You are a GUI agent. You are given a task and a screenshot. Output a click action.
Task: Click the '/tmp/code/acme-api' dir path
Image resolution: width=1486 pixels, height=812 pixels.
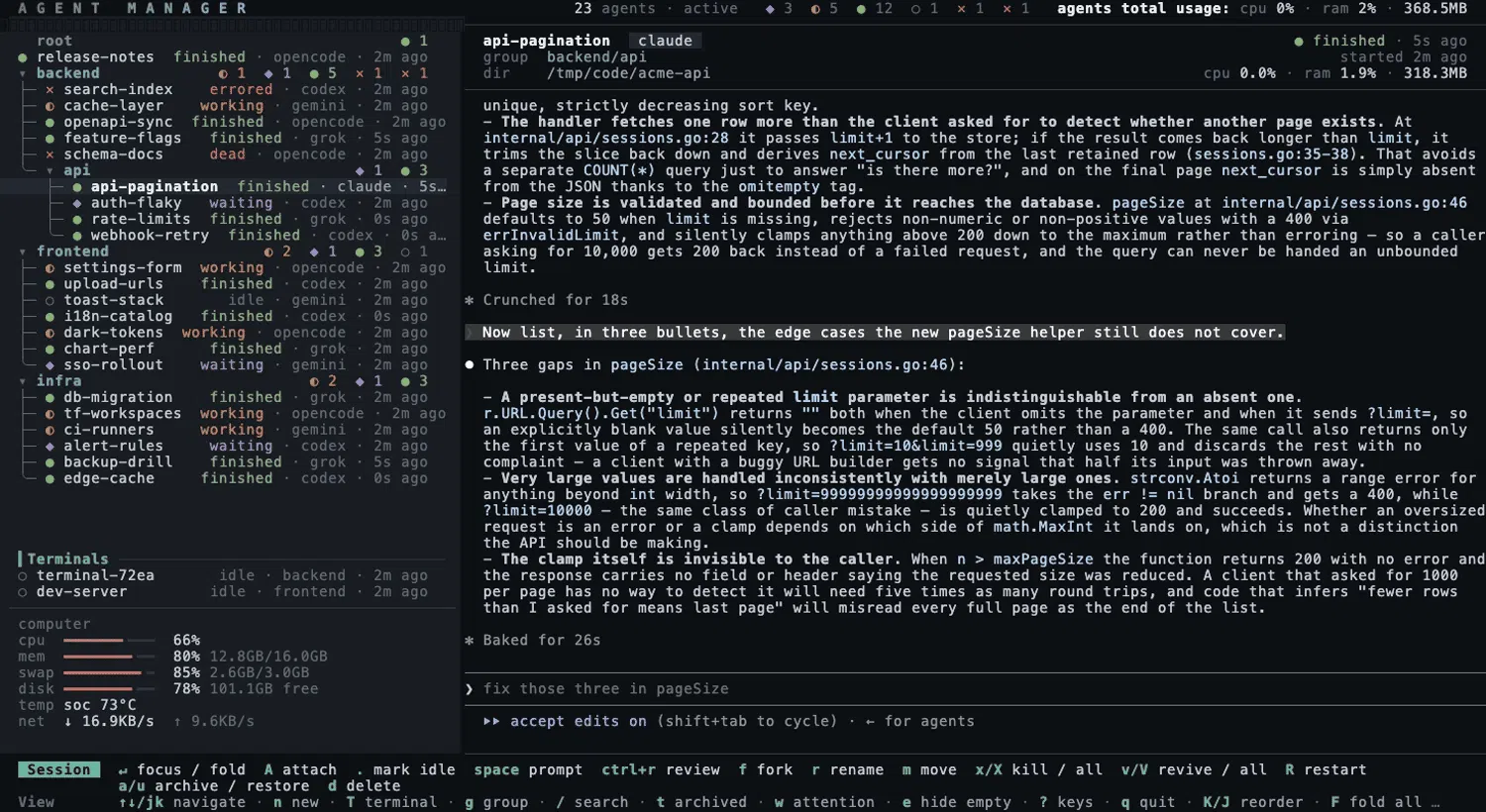(628, 73)
